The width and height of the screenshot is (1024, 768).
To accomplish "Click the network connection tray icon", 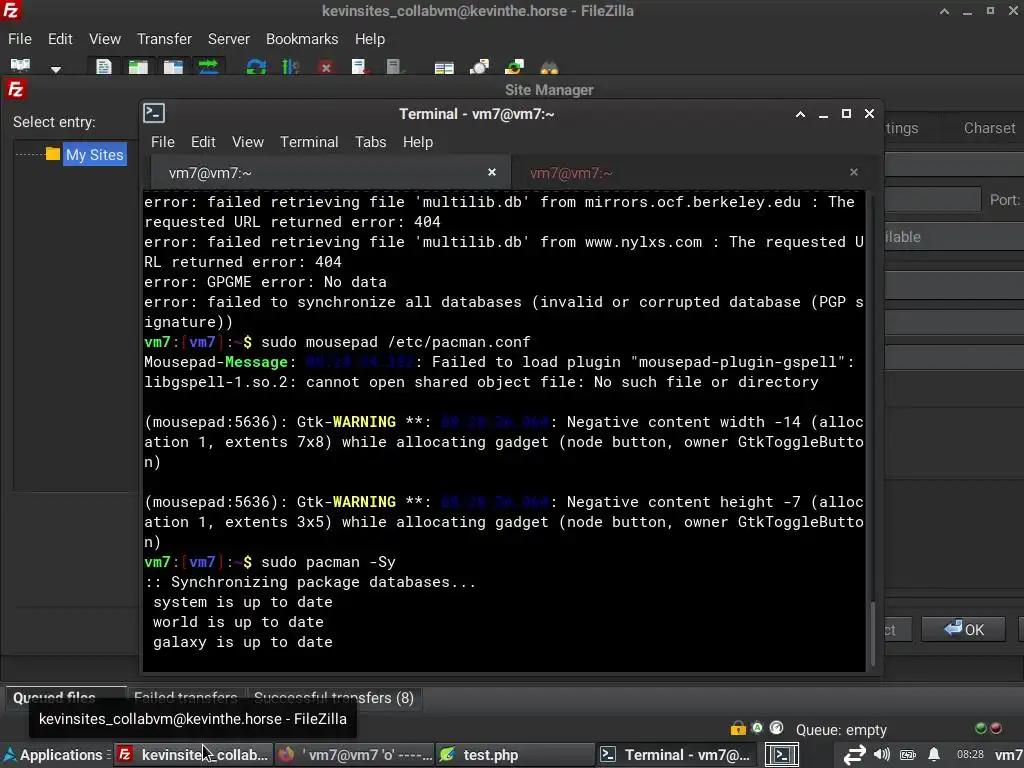I will click(854, 755).
